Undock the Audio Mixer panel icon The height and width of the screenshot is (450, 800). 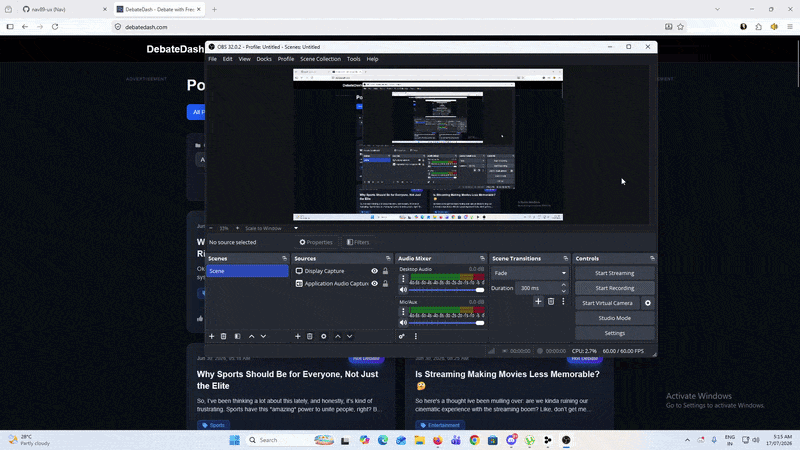482,258
